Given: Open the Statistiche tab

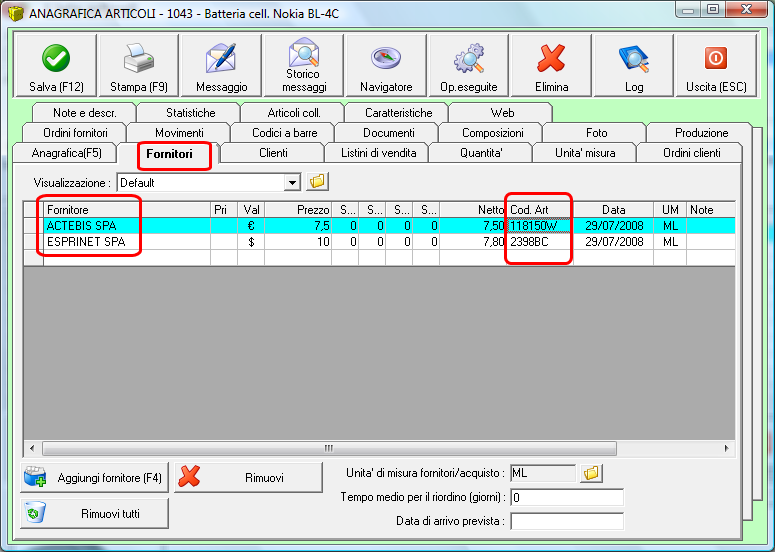Looking at the screenshot, I should pos(190,113).
